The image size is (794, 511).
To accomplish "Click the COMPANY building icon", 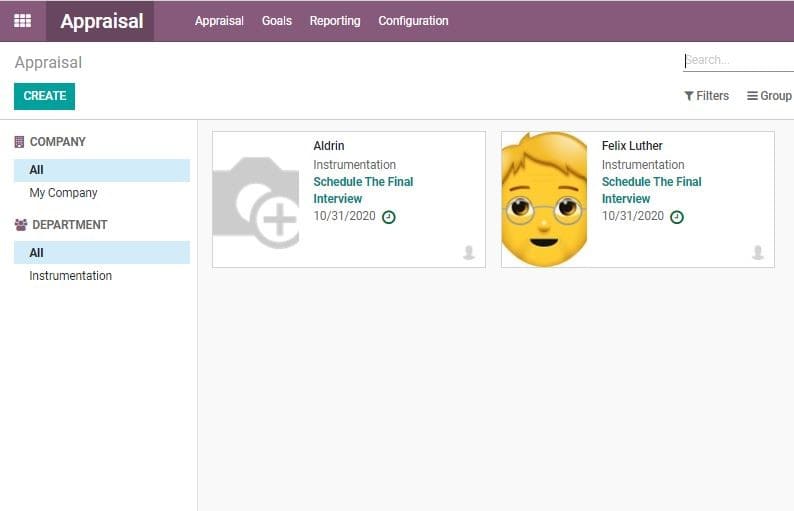I will click(x=19, y=142).
